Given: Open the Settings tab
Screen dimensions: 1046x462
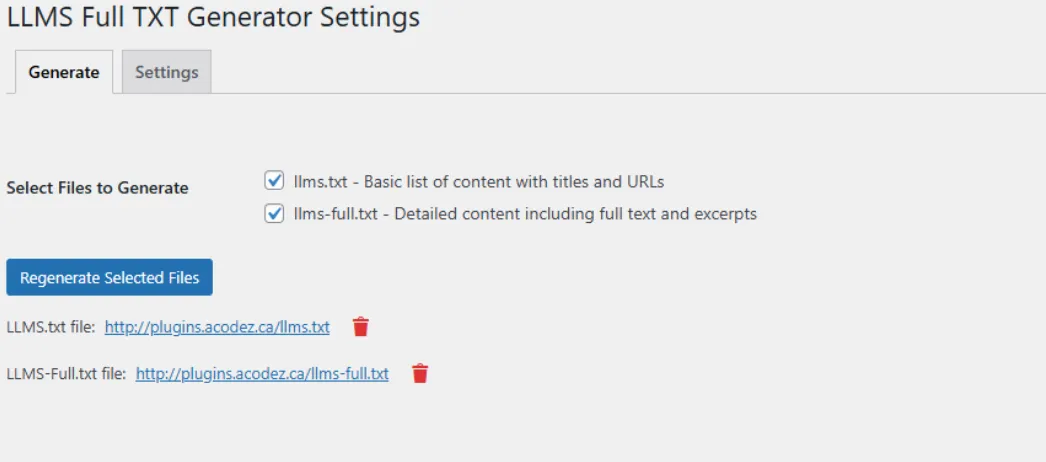Looking at the screenshot, I should 166,72.
